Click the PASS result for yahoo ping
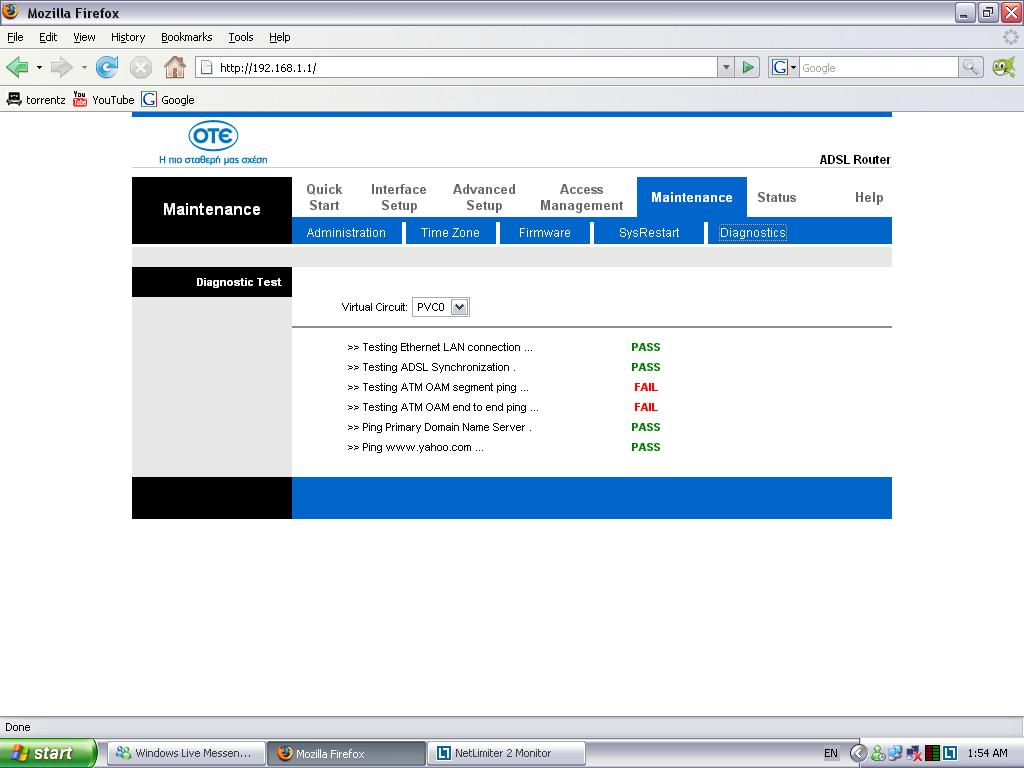This screenshot has height=768, width=1024. [x=646, y=447]
